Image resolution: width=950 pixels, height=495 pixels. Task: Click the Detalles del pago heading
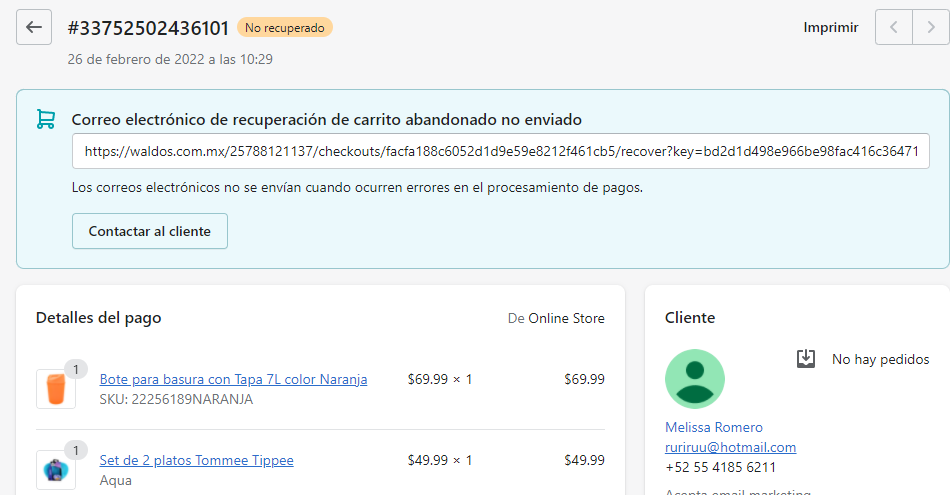(x=99, y=318)
